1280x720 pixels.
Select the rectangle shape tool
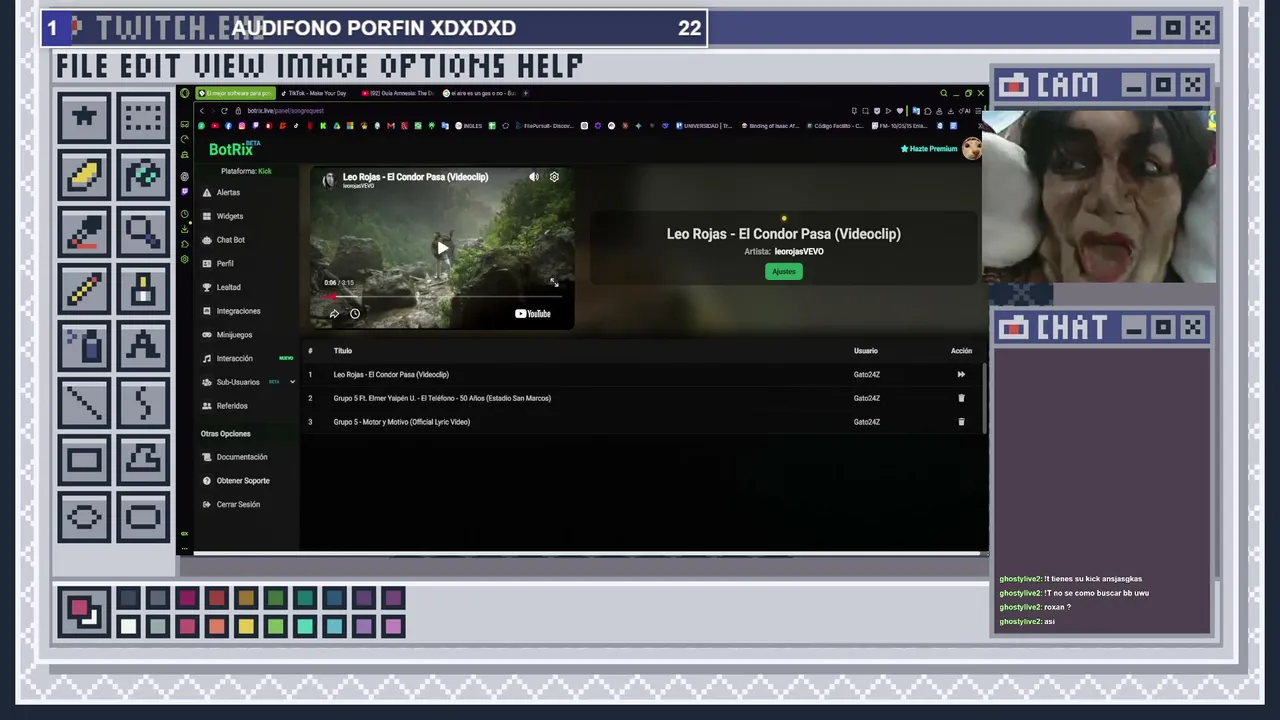tap(84, 461)
